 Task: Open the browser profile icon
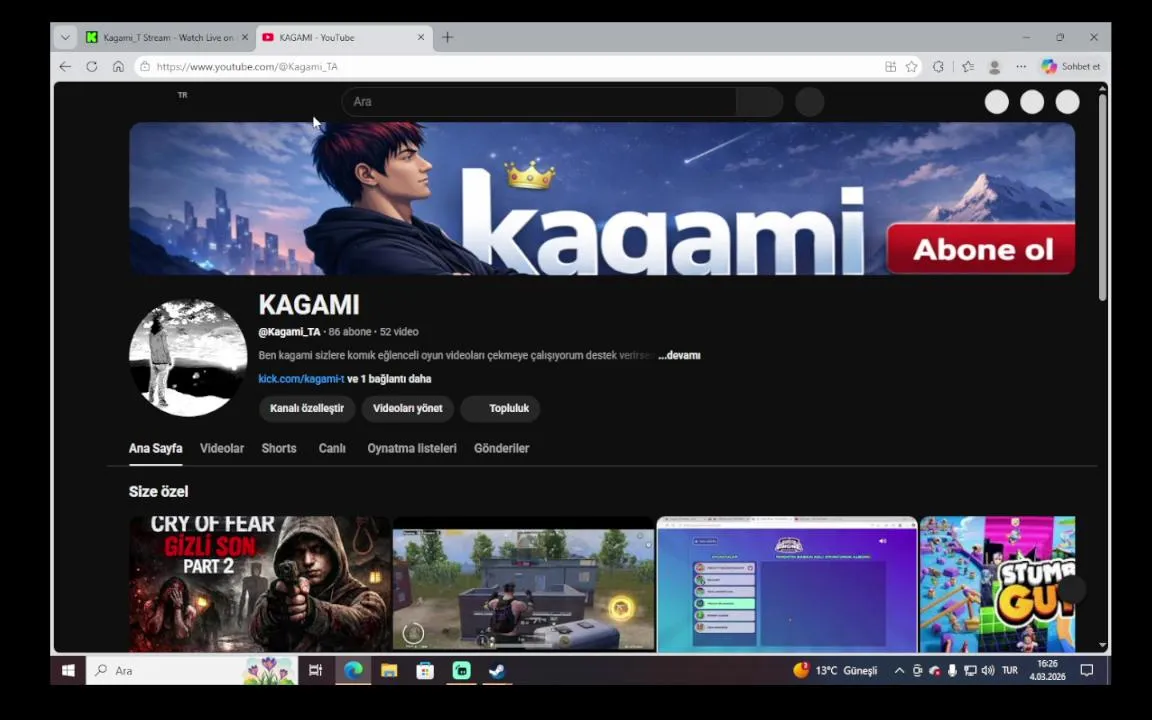click(995, 67)
